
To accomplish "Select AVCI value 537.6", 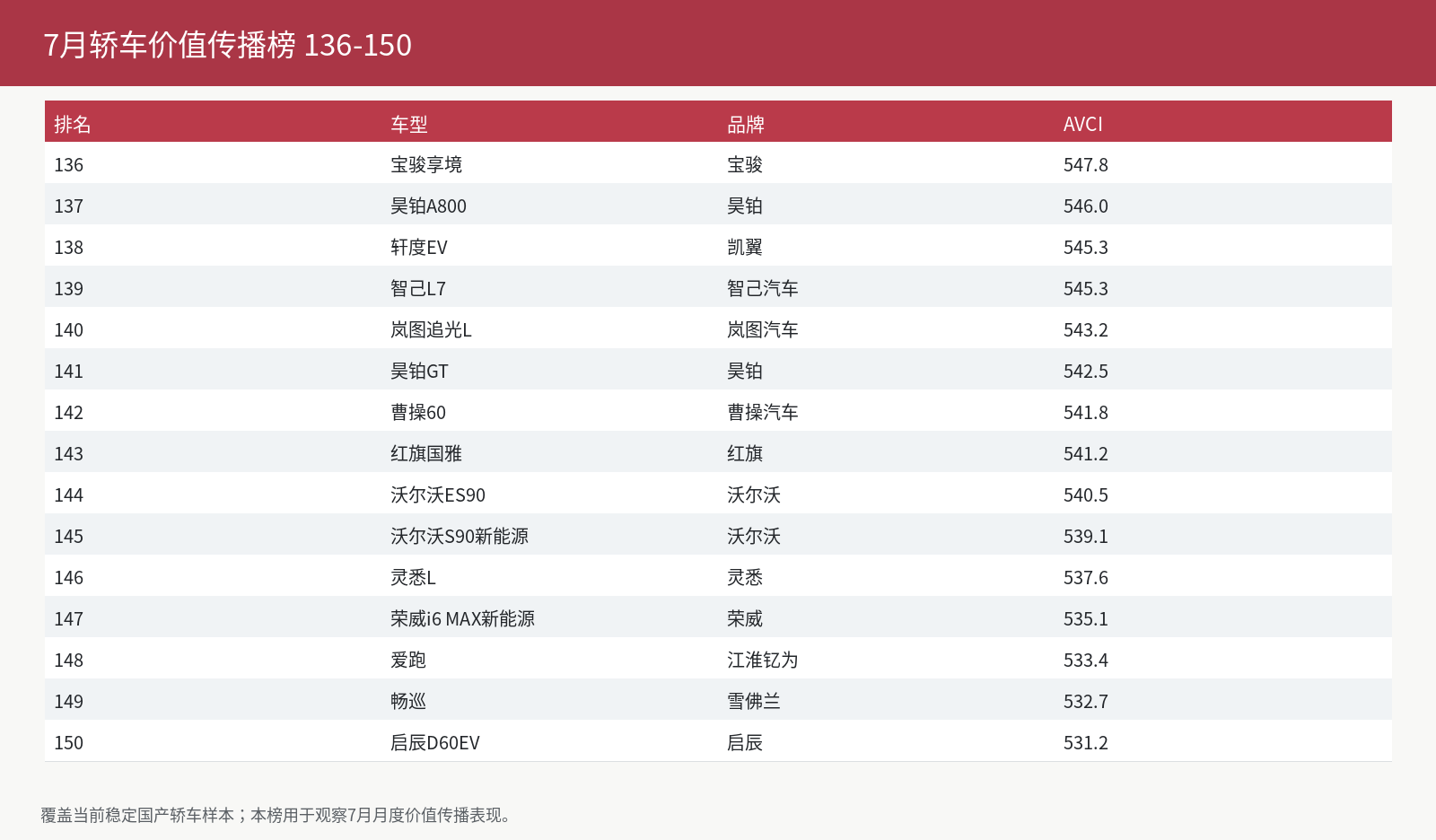I will tap(1086, 578).
